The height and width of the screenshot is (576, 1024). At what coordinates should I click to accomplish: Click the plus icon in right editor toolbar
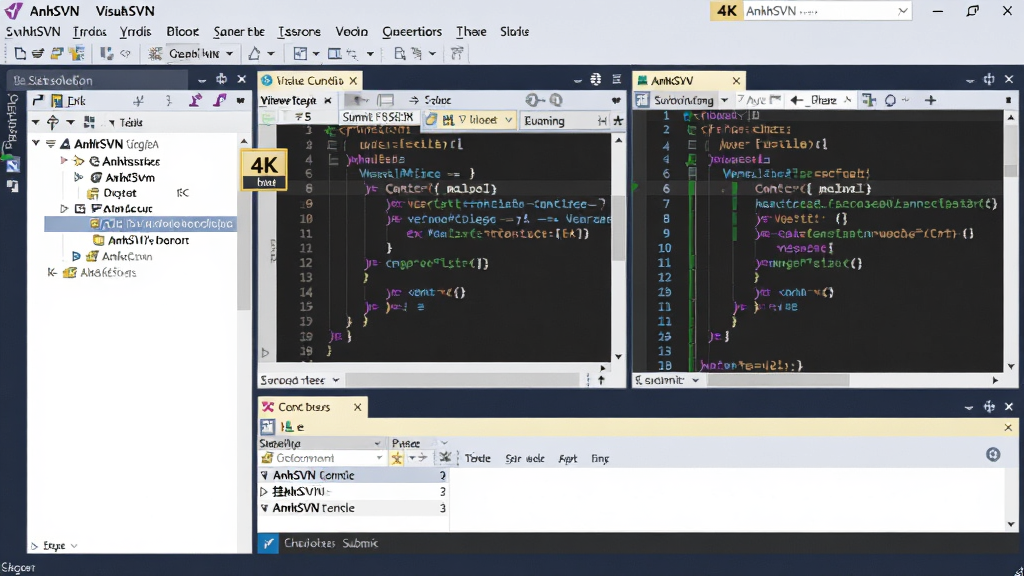(x=931, y=100)
